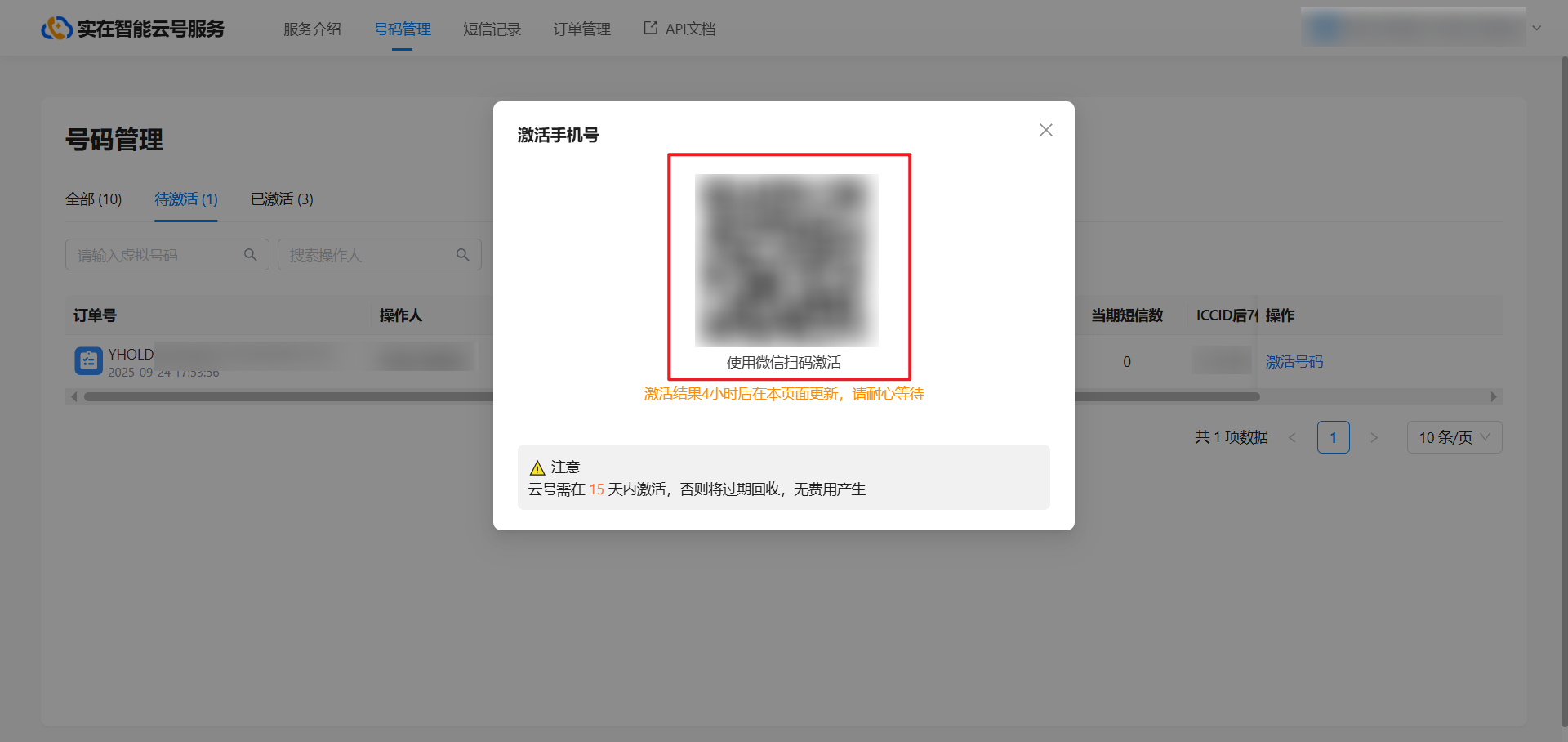Viewport: 1568px width, 742px height.
Task: Click the horizontal scrollbar left arrow
Action: point(73,397)
